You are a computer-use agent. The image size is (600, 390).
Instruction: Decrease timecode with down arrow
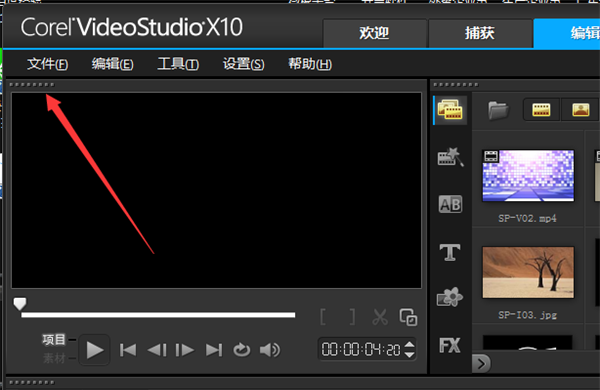[409, 354]
